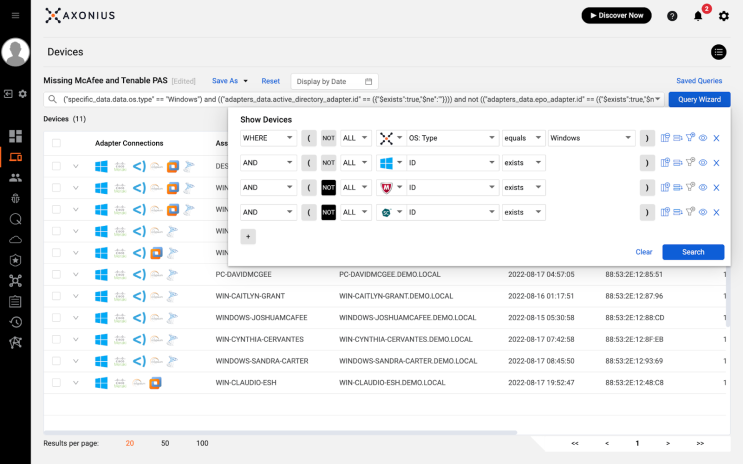Toggle NOT on the McAfee adapter row
The image size is (743, 464).
click(328, 187)
